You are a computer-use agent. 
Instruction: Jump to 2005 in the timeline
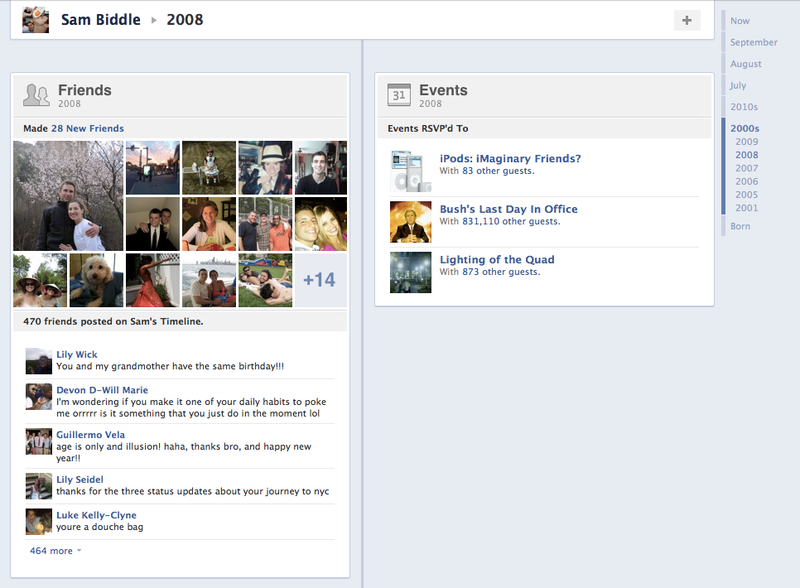[746, 194]
